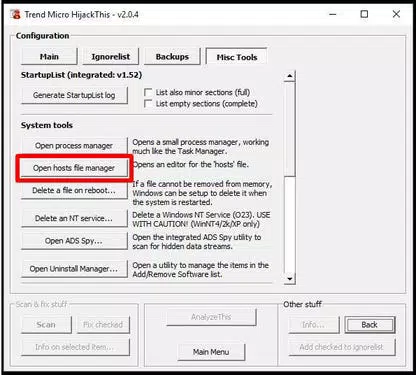Click the 'Other stuff' group label
Image resolution: width=416 pixels, height=375 pixels.
302,304
